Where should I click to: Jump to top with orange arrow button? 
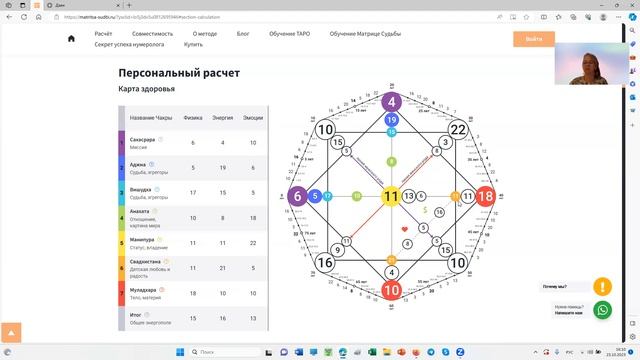[11, 333]
